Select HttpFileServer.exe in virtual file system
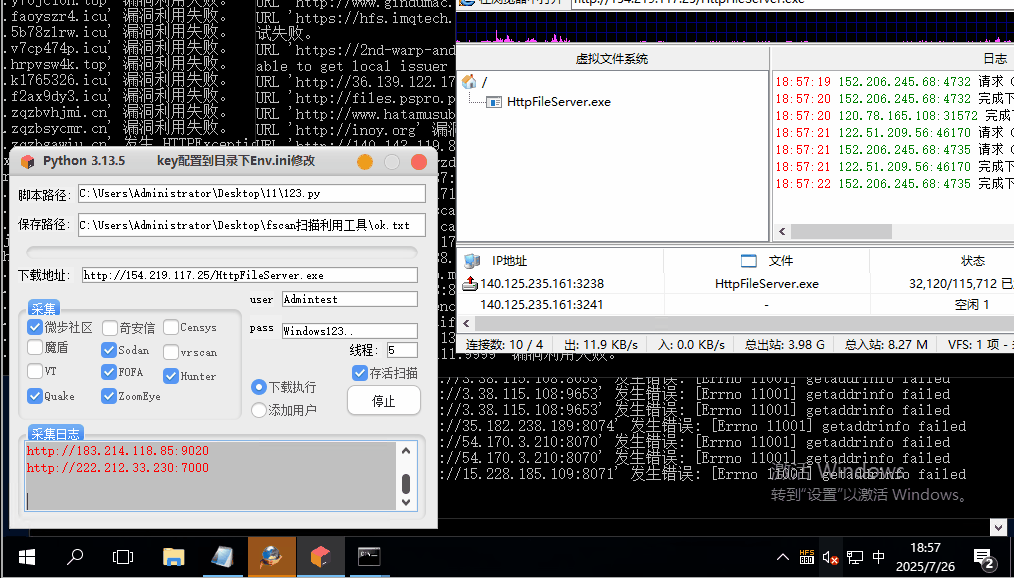Image resolution: width=1014 pixels, height=578 pixels. [558, 102]
